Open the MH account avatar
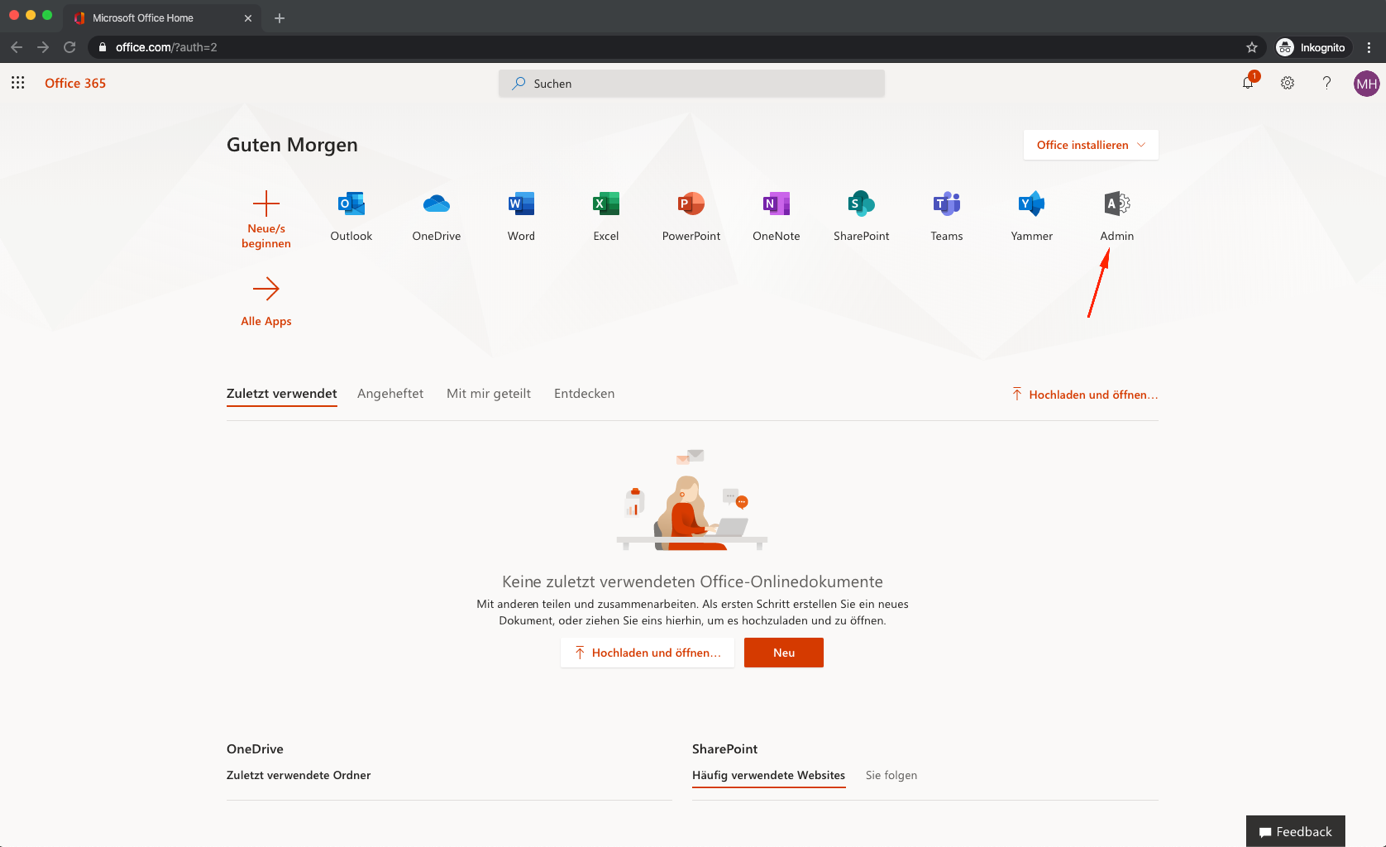This screenshot has width=1386, height=847. [x=1367, y=84]
